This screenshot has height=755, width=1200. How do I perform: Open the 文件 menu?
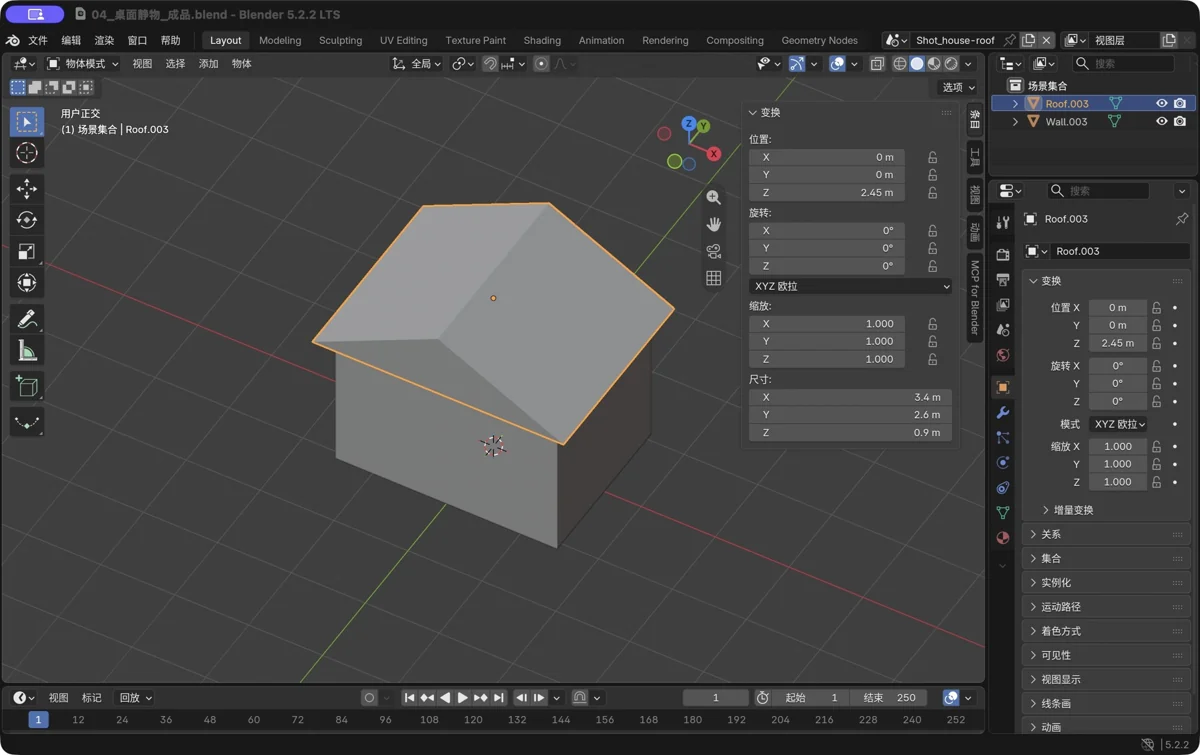coord(38,41)
